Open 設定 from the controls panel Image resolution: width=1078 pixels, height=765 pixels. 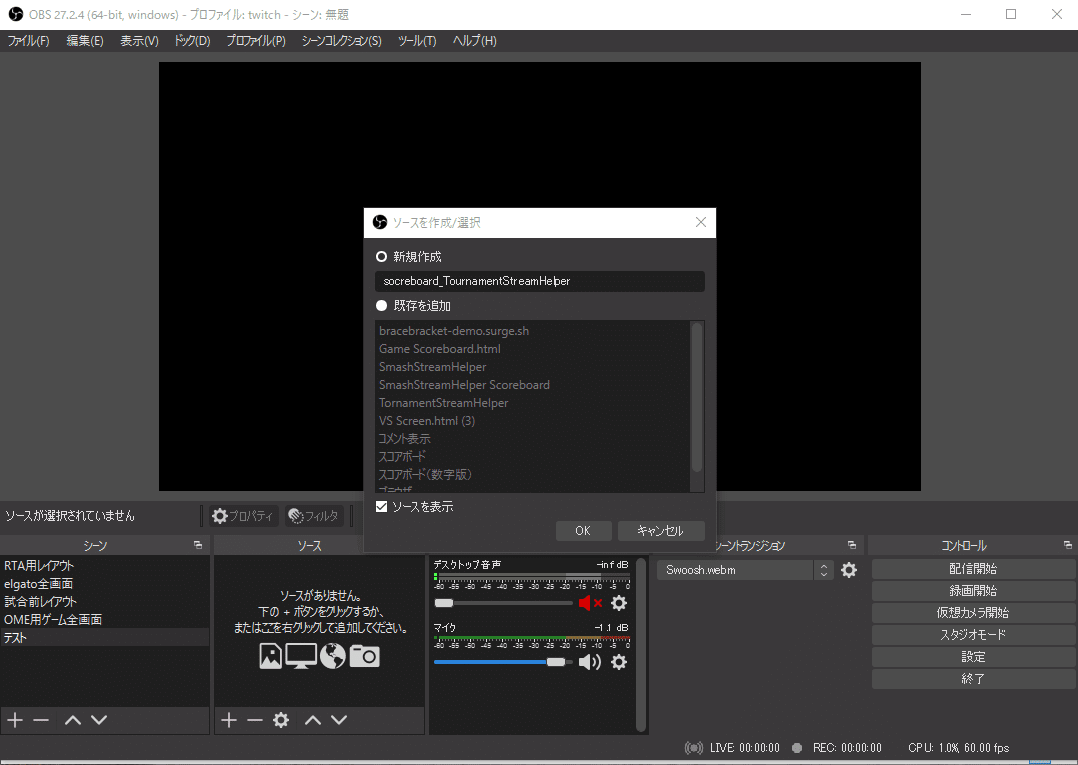pos(973,657)
